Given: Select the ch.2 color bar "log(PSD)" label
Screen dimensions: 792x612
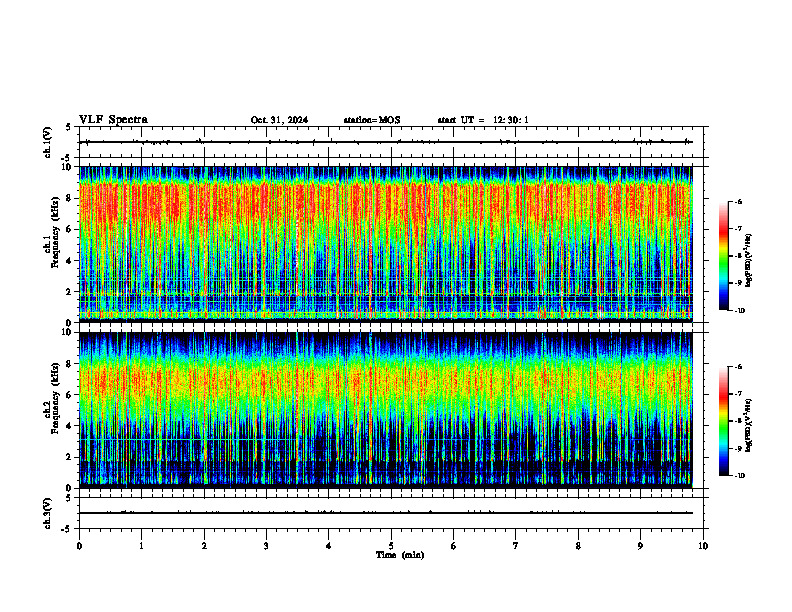Looking at the screenshot, I should click(748, 425).
